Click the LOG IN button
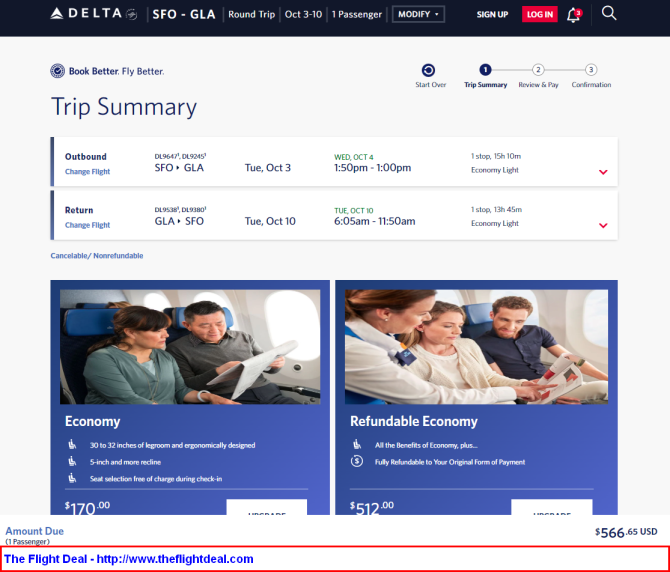 pyautogui.click(x=540, y=15)
